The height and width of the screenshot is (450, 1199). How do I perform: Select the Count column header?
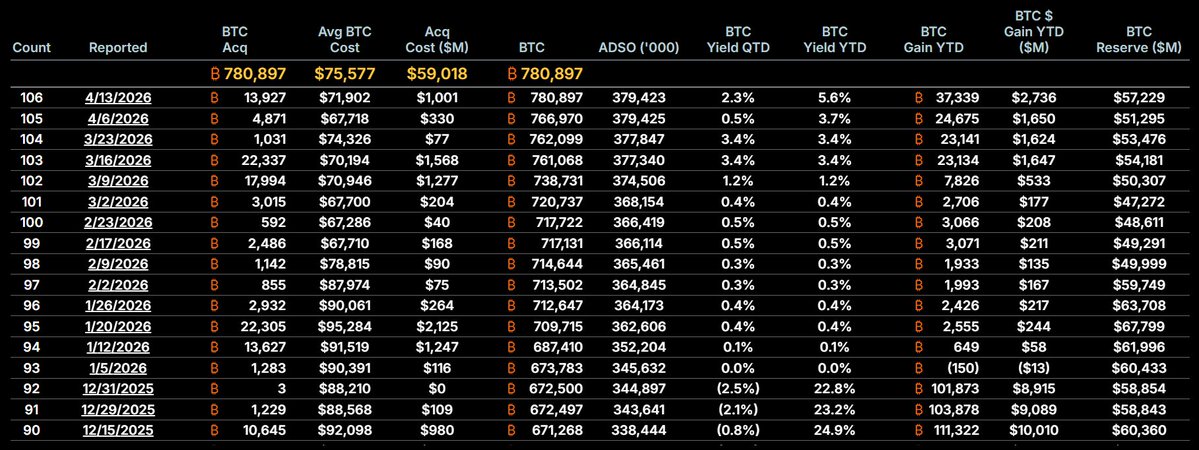[x=32, y=47]
